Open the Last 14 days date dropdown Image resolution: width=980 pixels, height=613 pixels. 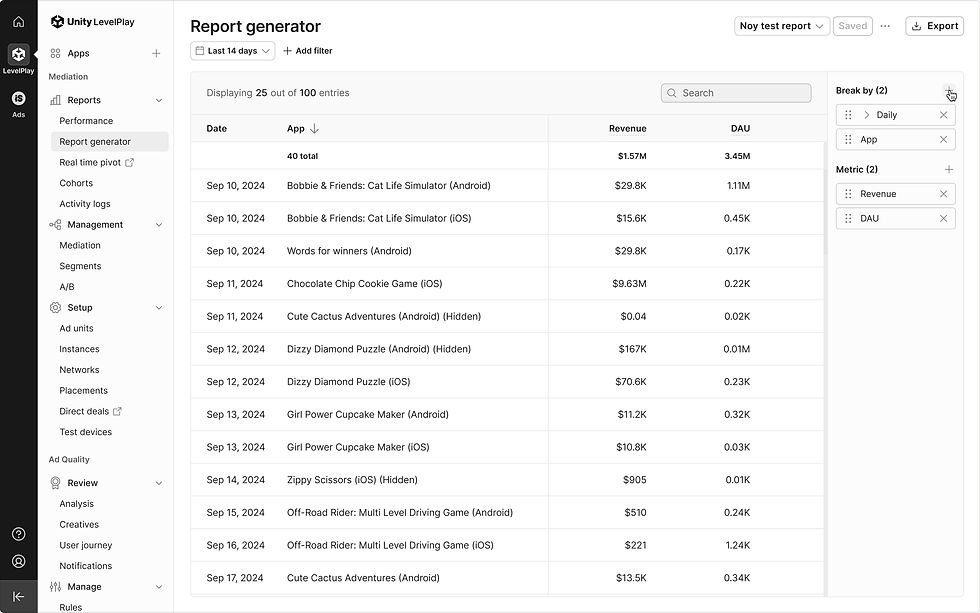232,51
